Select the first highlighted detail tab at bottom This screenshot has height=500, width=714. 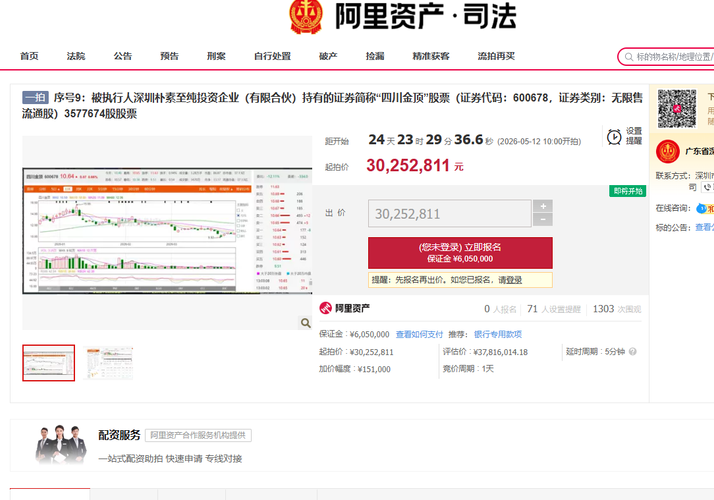50,494
